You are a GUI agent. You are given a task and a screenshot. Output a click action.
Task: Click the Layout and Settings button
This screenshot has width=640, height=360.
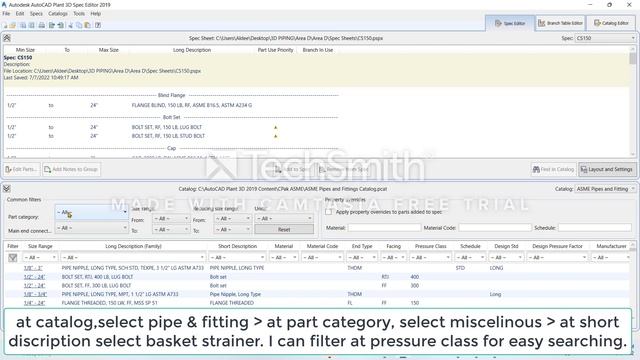[607, 169]
